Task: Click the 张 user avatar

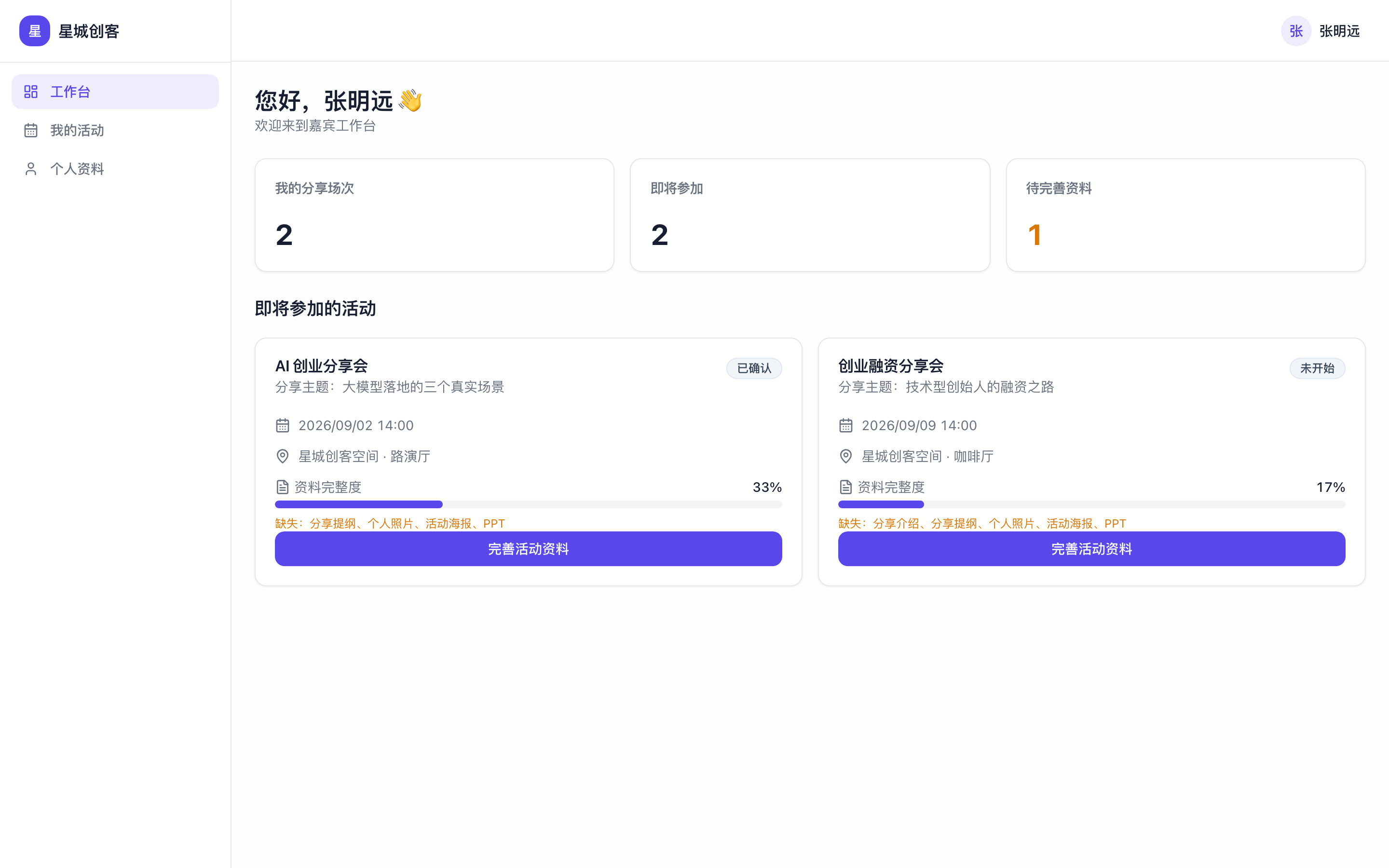Action: click(x=1296, y=31)
